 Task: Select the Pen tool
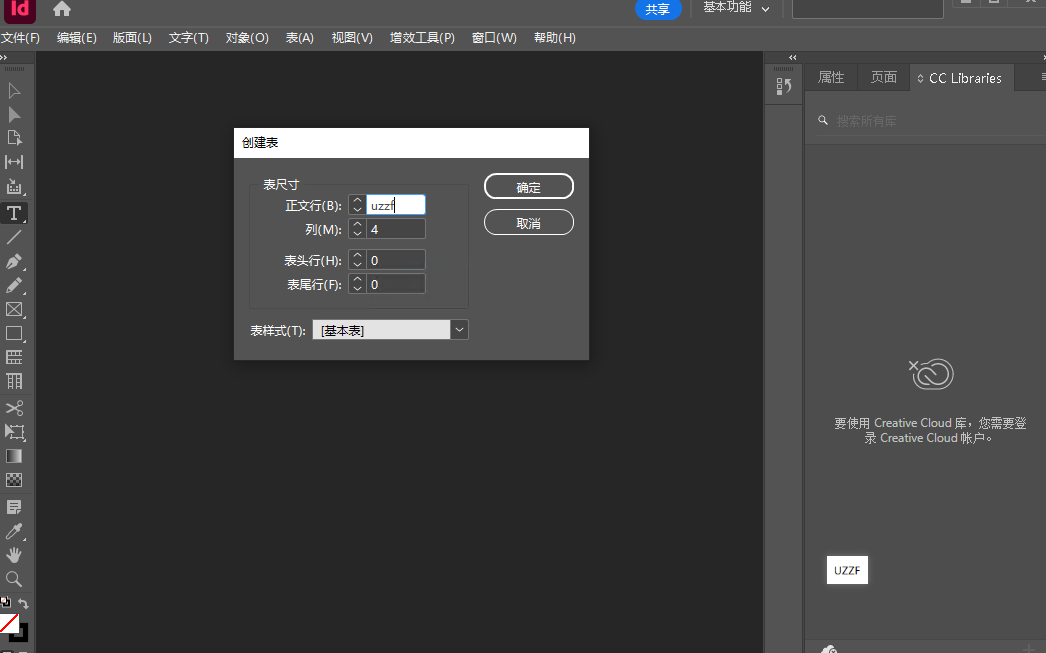click(x=14, y=261)
